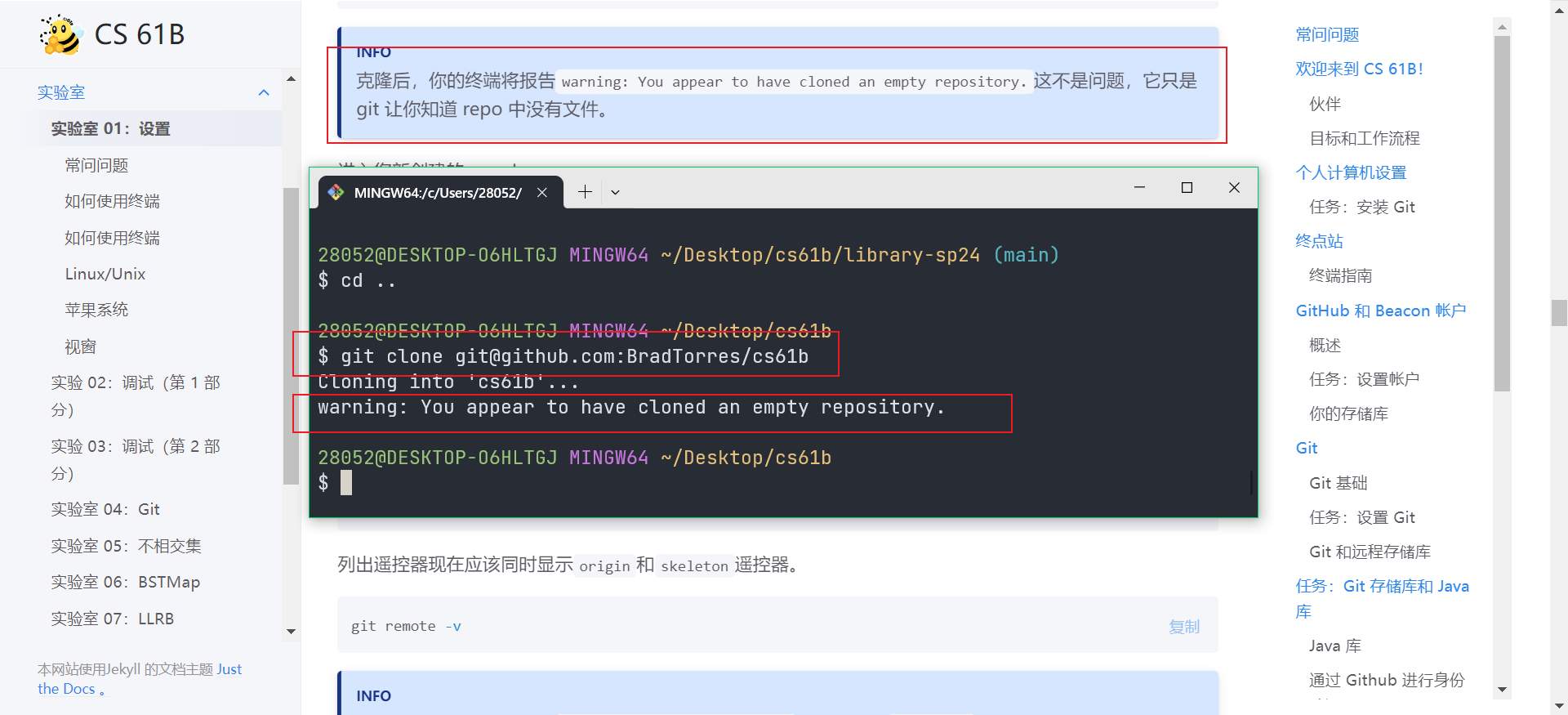Click the CS 61B bee logo
Viewport: 1568px width, 715px height.
click(x=61, y=34)
